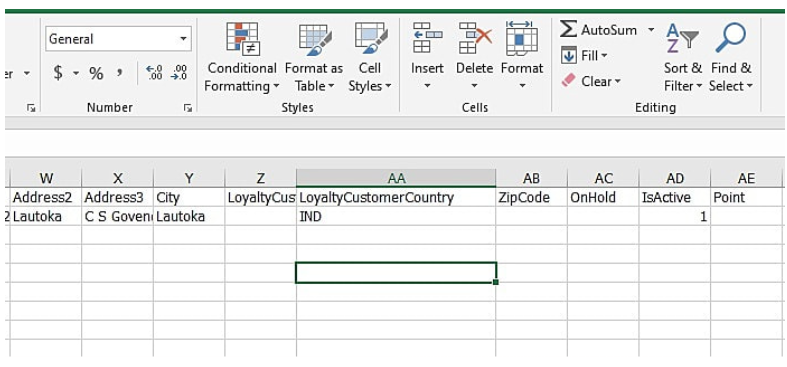Click the Delete cells icon
Screen dimensions: 787x367
474,38
